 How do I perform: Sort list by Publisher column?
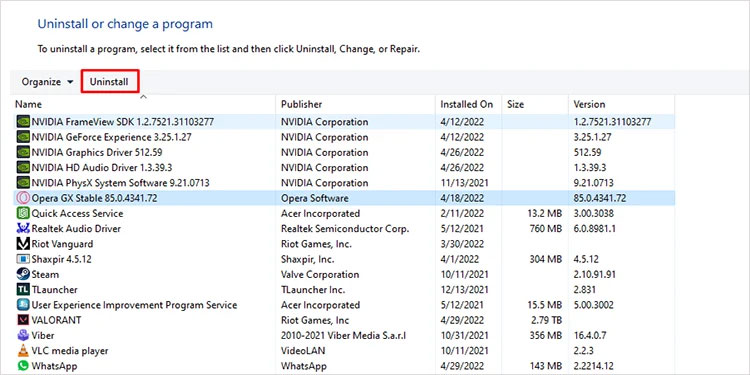click(x=355, y=104)
